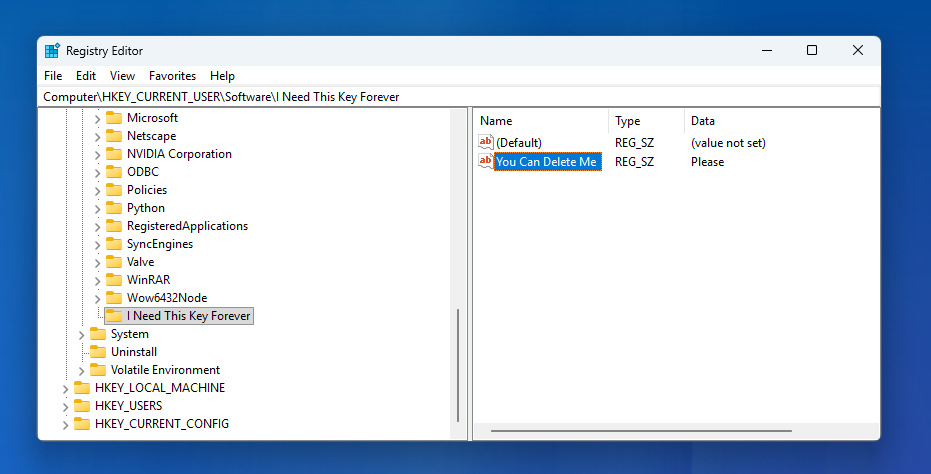Sort values by the Name column header

click(x=542, y=121)
